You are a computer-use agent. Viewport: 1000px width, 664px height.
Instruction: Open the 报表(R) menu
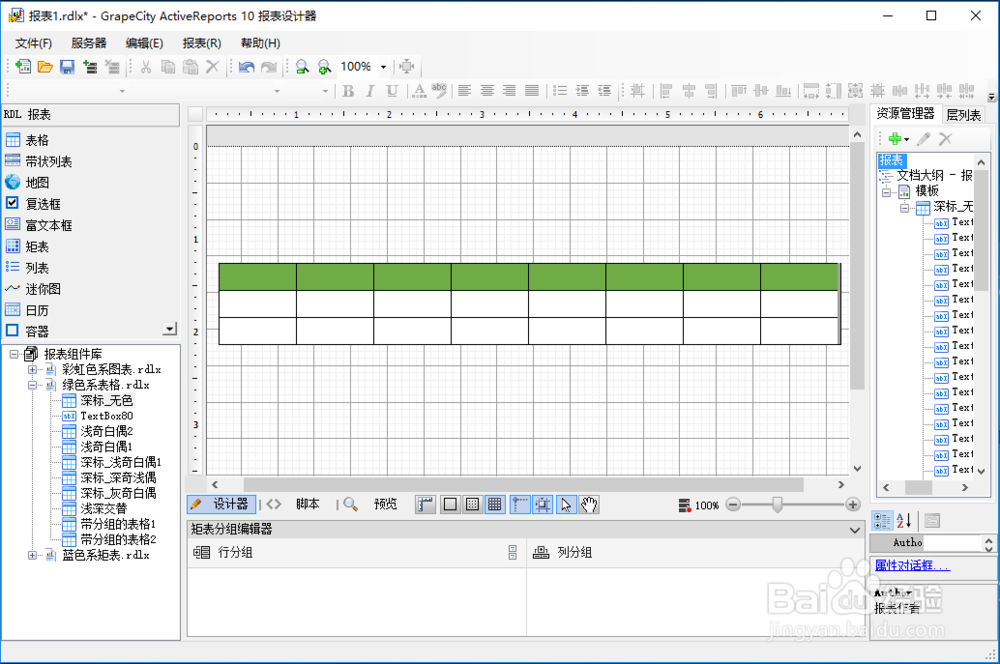(202, 43)
